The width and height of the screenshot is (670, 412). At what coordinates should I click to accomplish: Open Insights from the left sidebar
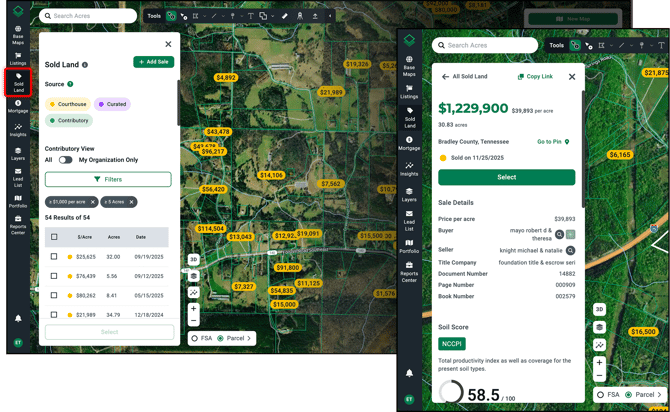(18, 130)
